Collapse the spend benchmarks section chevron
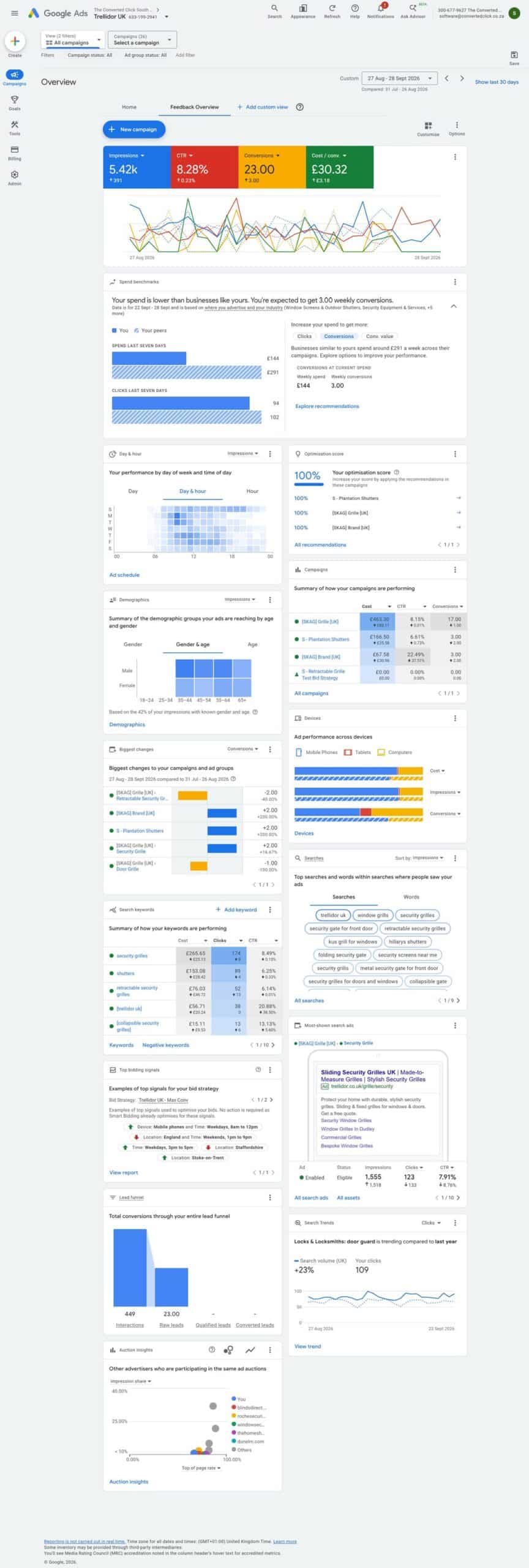The image size is (529, 1568). click(454, 306)
